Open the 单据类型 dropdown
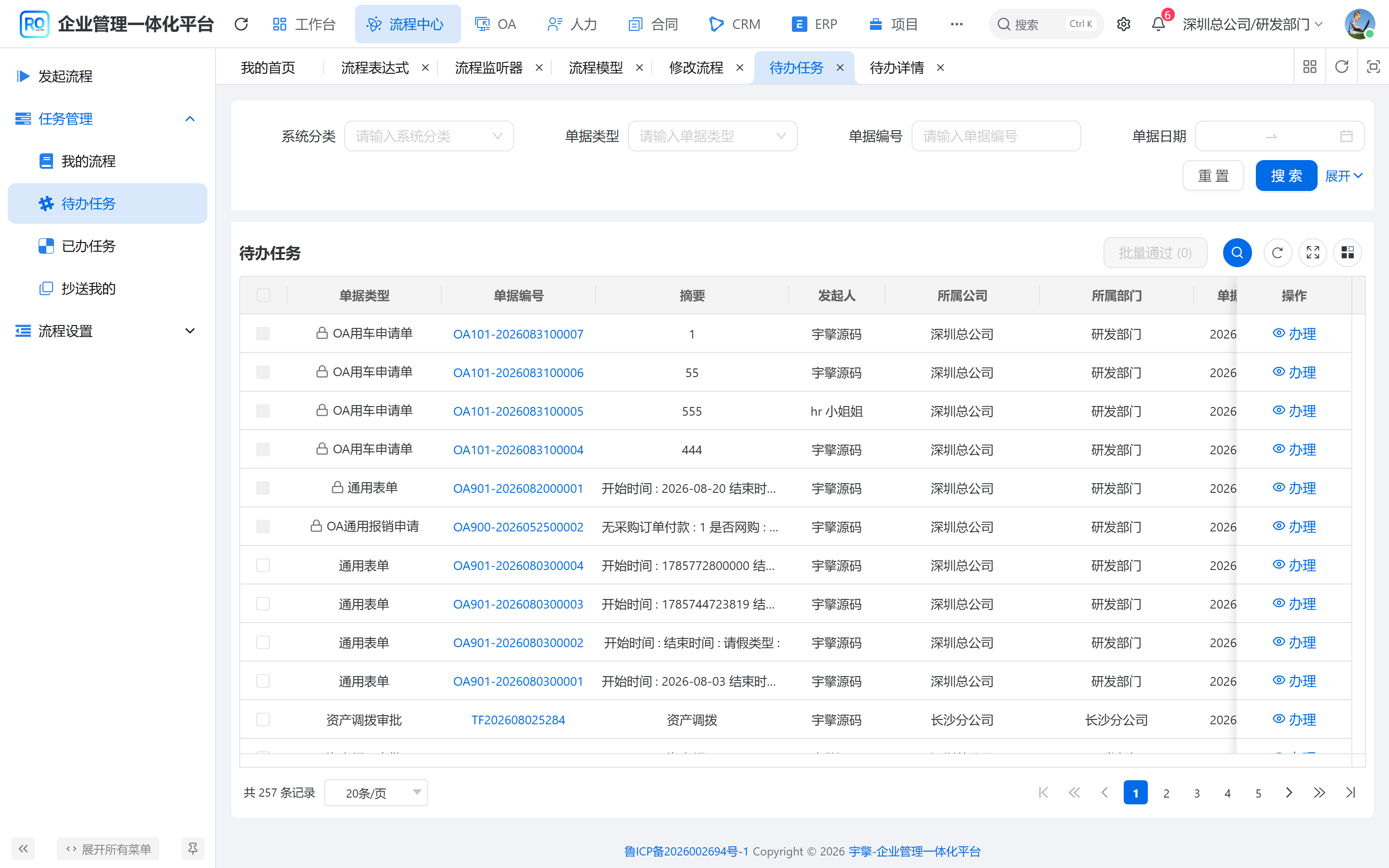This screenshot has width=1389, height=868. point(712,136)
